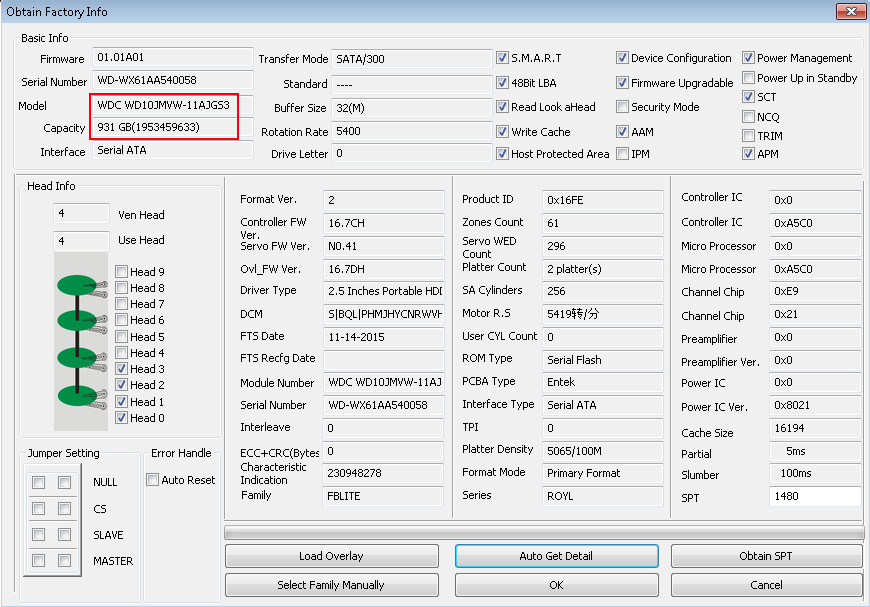Tick the left MASTER jumper checkbox

[38, 561]
